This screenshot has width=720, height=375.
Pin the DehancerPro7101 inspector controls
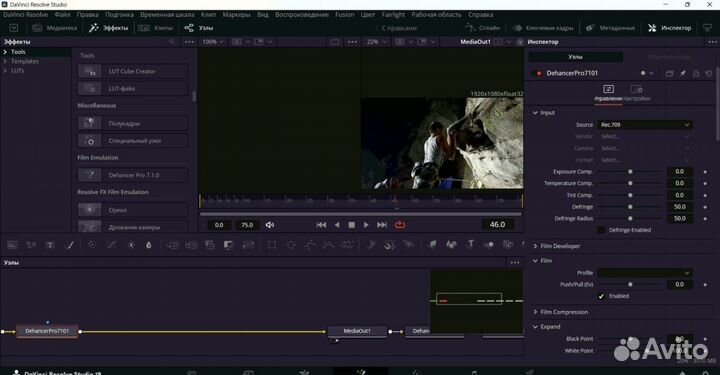tap(683, 73)
